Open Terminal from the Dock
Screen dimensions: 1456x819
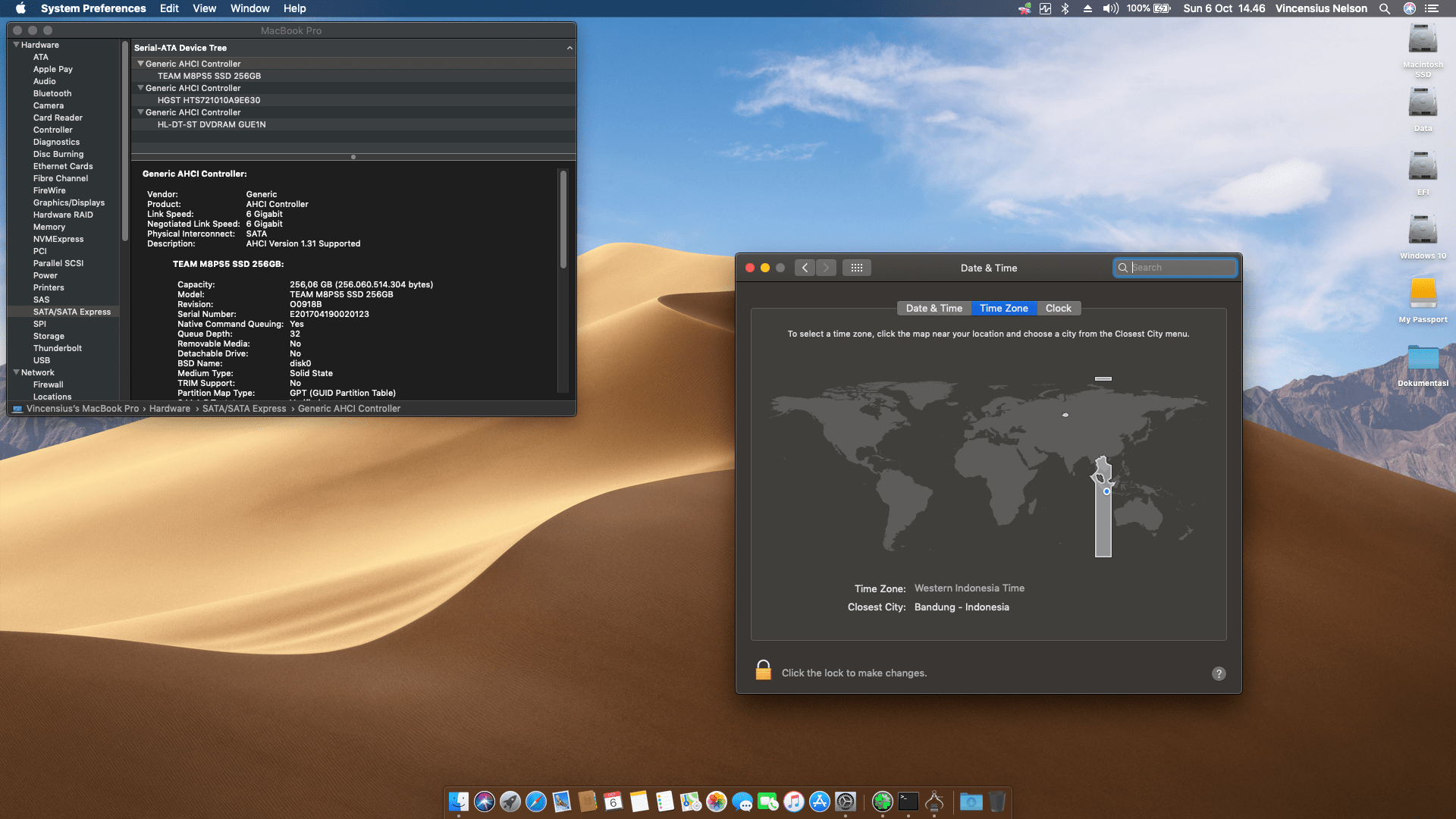pos(908,802)
